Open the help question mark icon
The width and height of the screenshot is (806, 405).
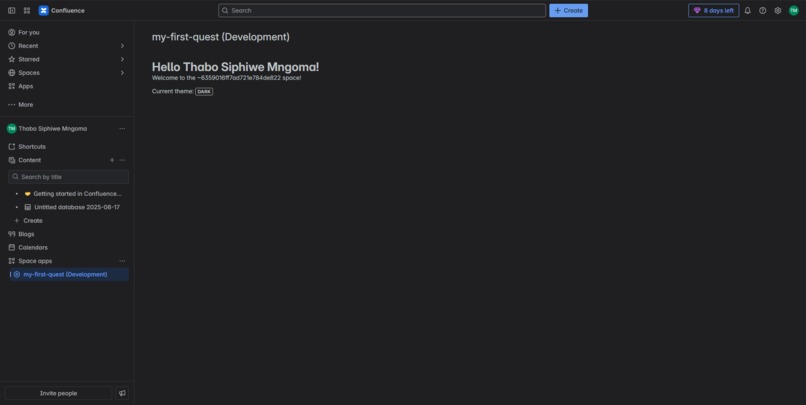tap(763, 10)
